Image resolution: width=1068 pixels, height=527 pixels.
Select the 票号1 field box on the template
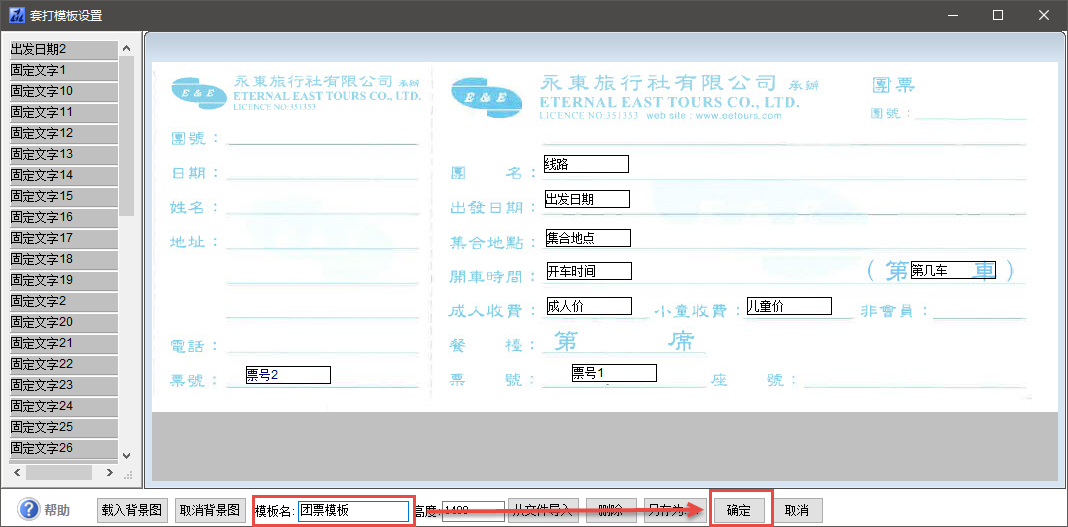click(614, 372)
